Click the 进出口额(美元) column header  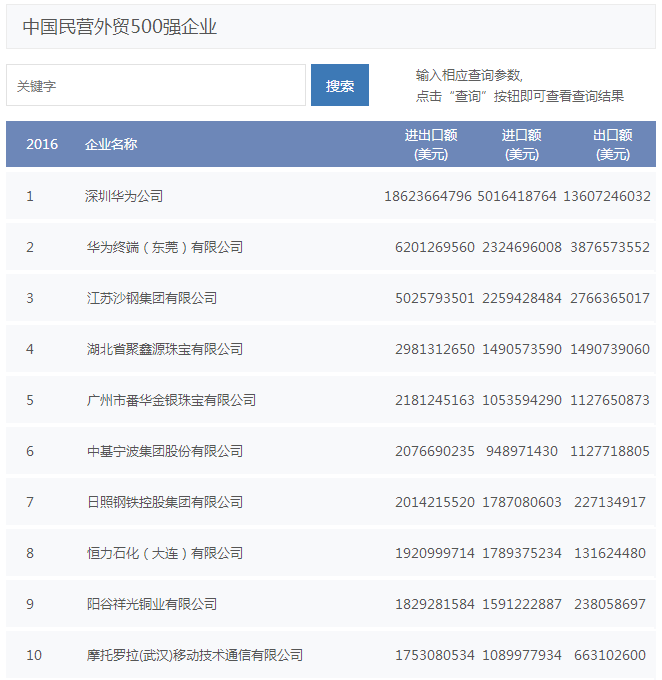[431, 144]
